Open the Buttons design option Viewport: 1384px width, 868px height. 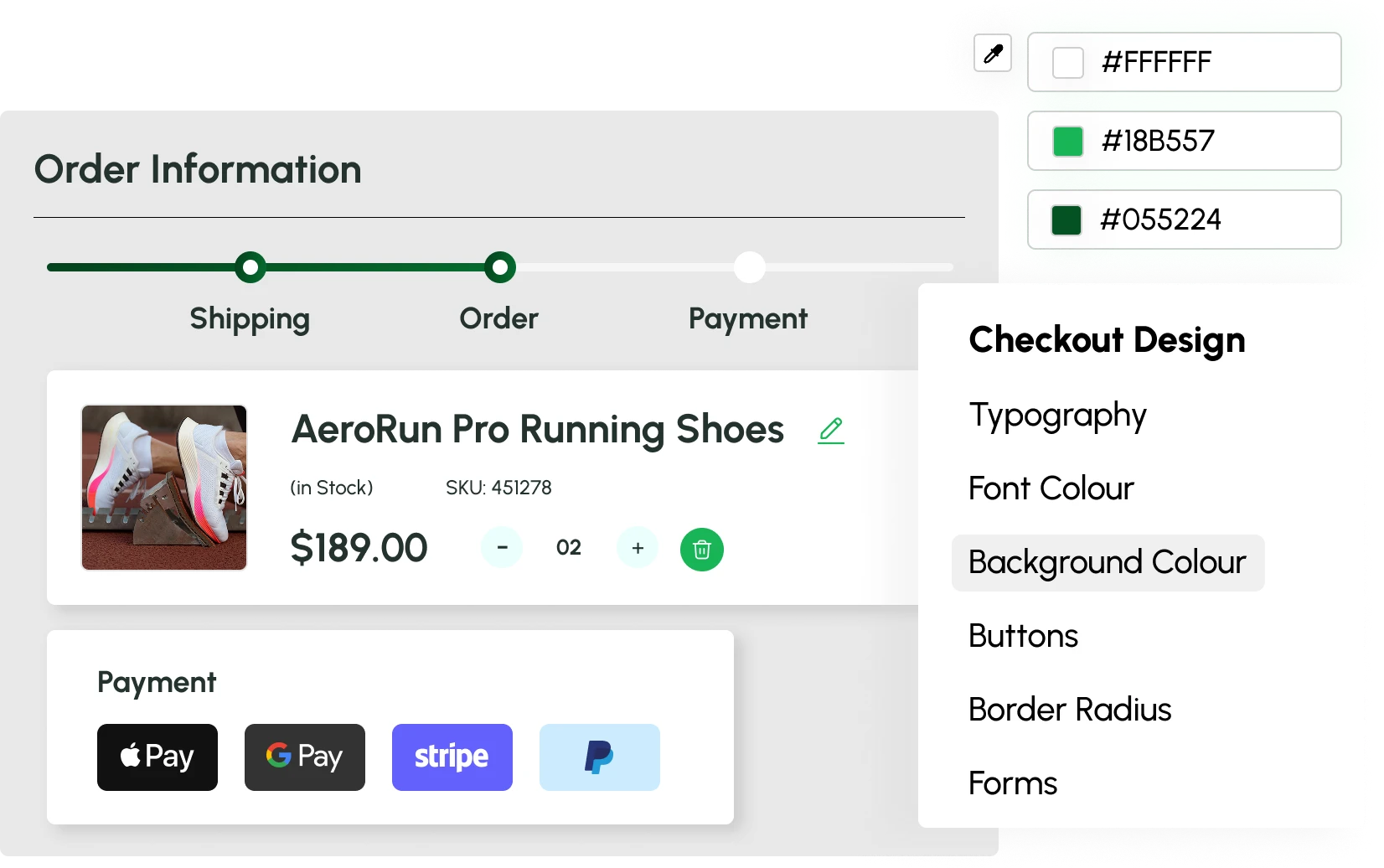[x=1023, y=636]
